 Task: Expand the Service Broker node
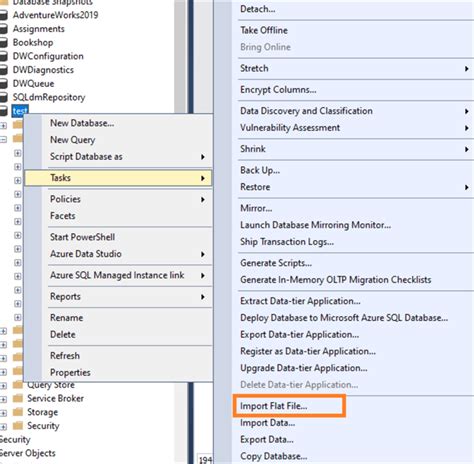[3, 399]
